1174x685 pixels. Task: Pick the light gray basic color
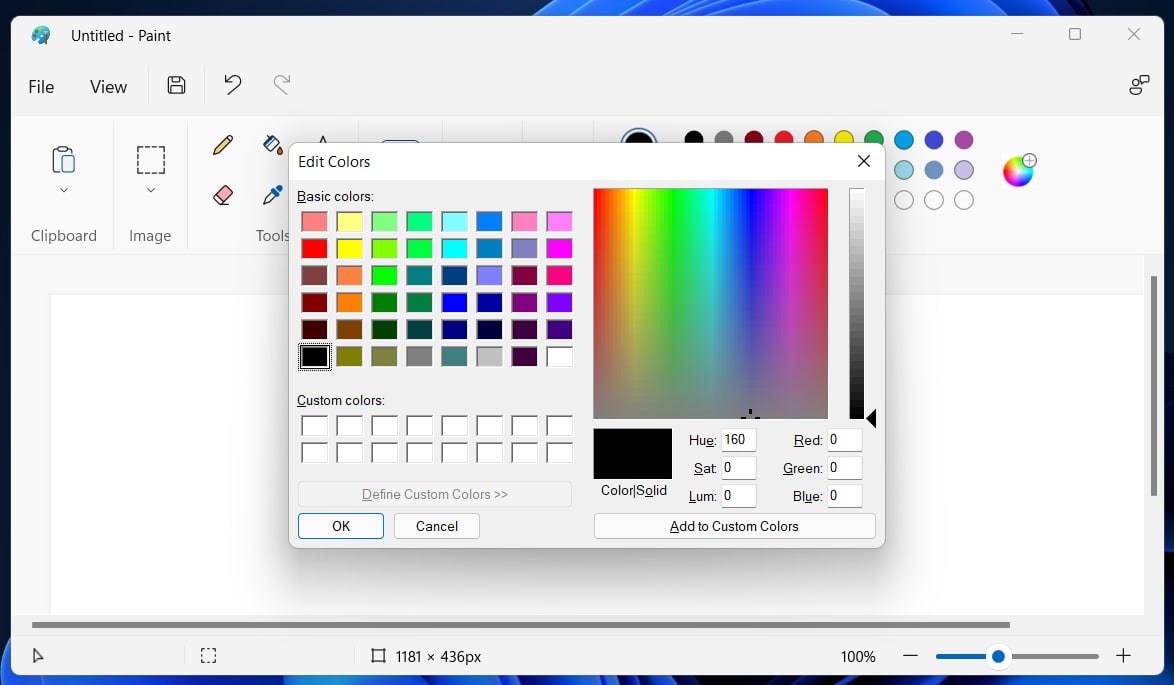pyautogui.click(x=490, y=356)
